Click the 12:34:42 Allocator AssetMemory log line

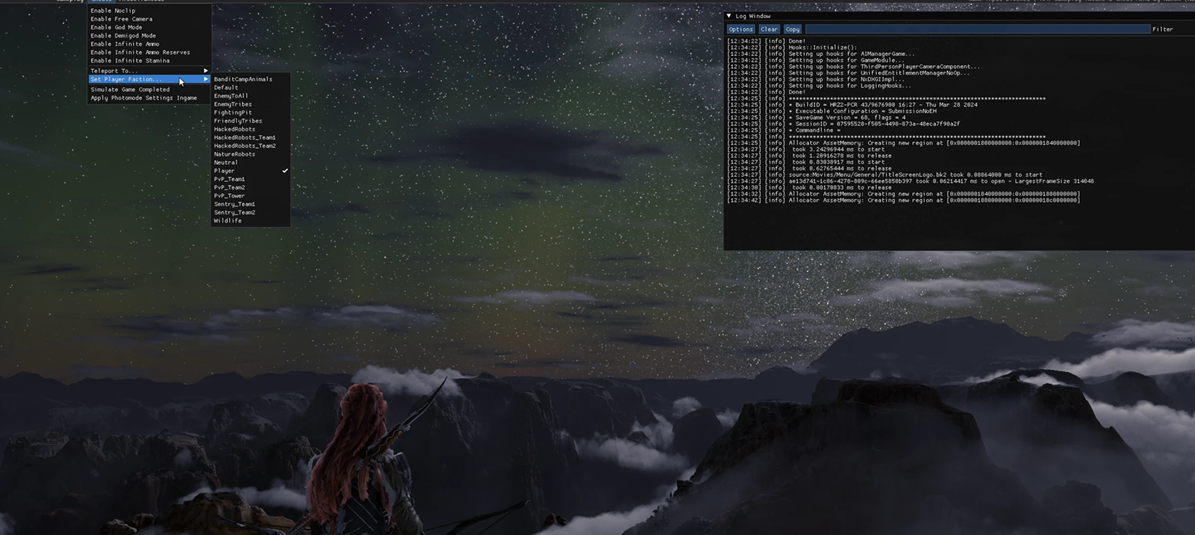coord(904,200)
